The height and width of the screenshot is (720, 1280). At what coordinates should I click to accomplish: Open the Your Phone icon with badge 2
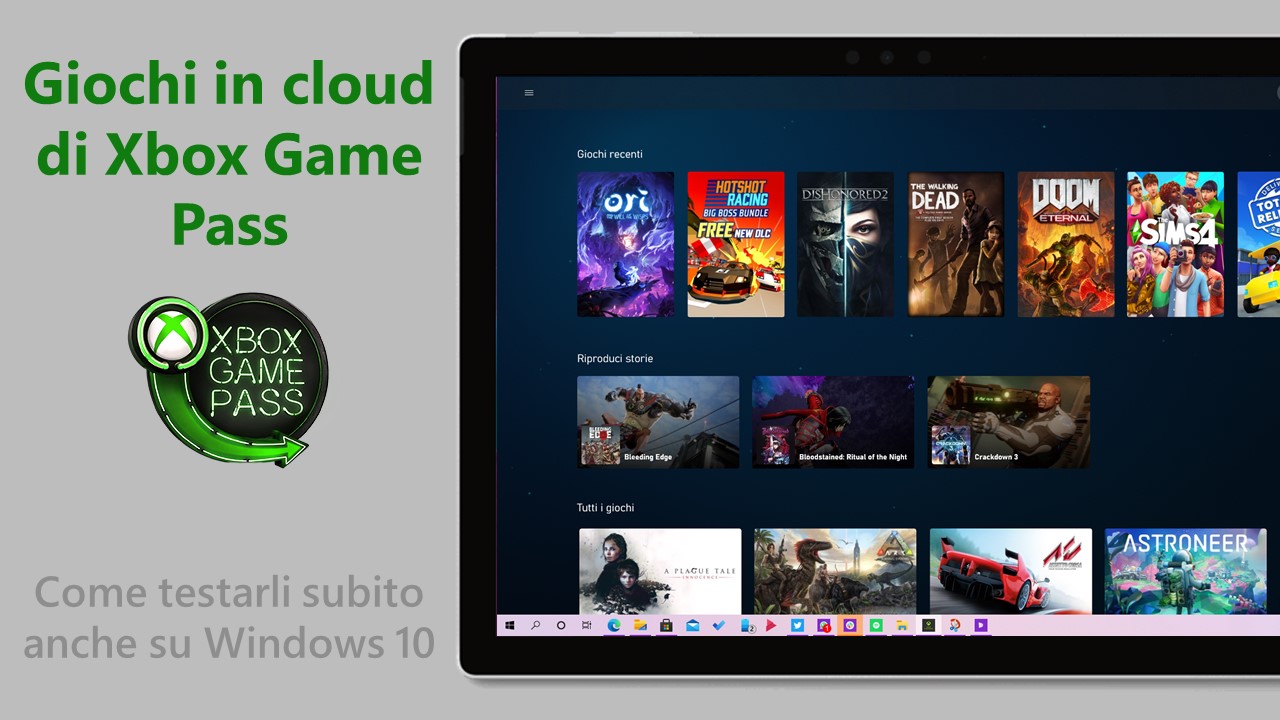coord(747,625)
